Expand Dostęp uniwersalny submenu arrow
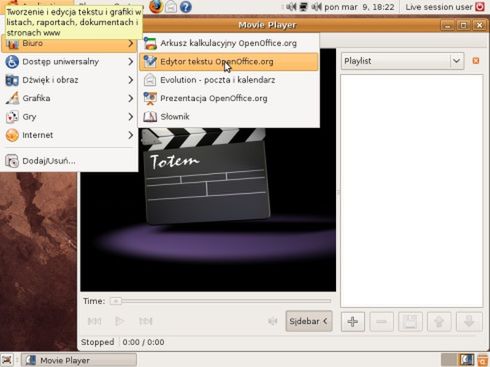This screenshot has height=367, width=490. tap(130, 62)
